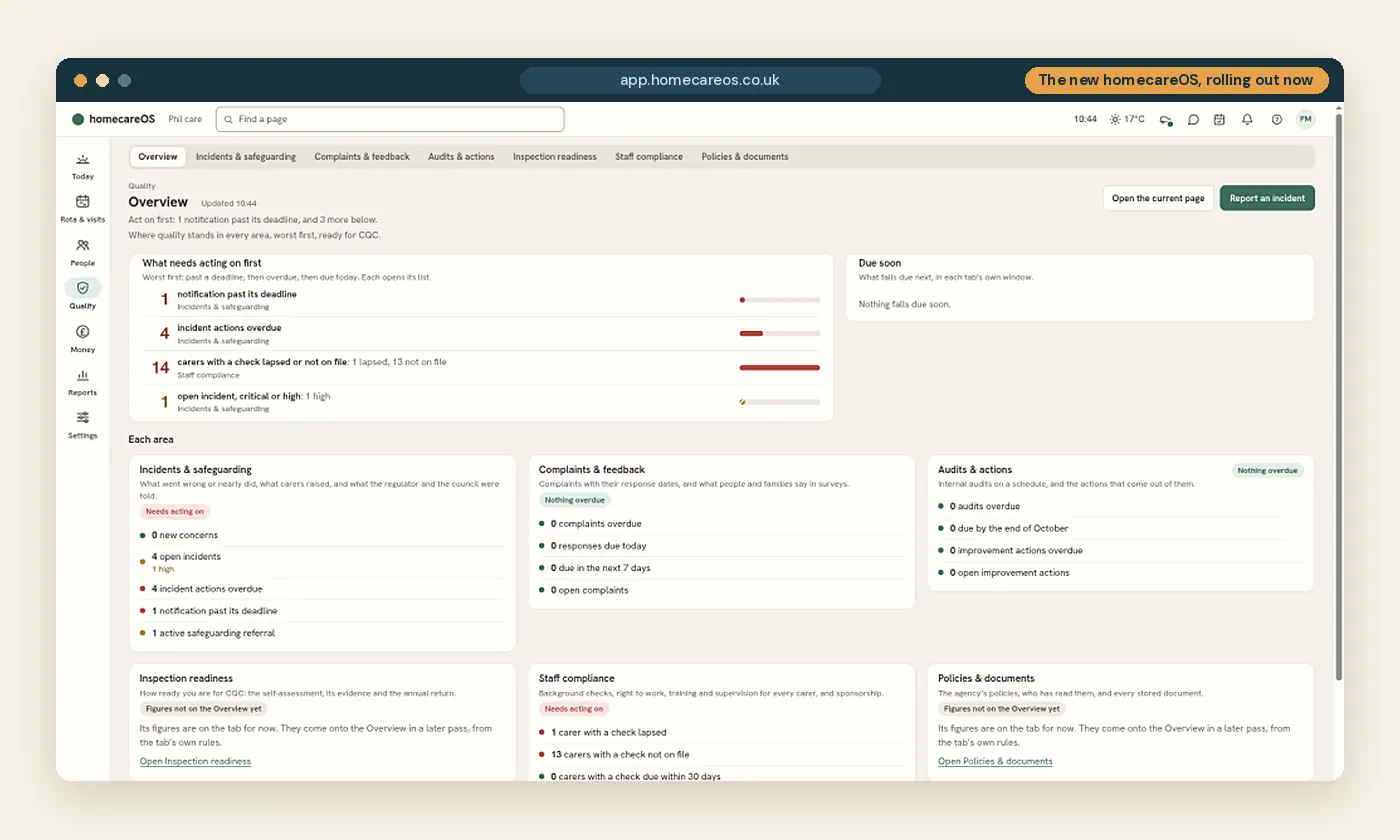The width and height of the screenshot is (1400, 840).
Task: Open the sync status icon with green dot
Action: click(x=1166, y=119)
